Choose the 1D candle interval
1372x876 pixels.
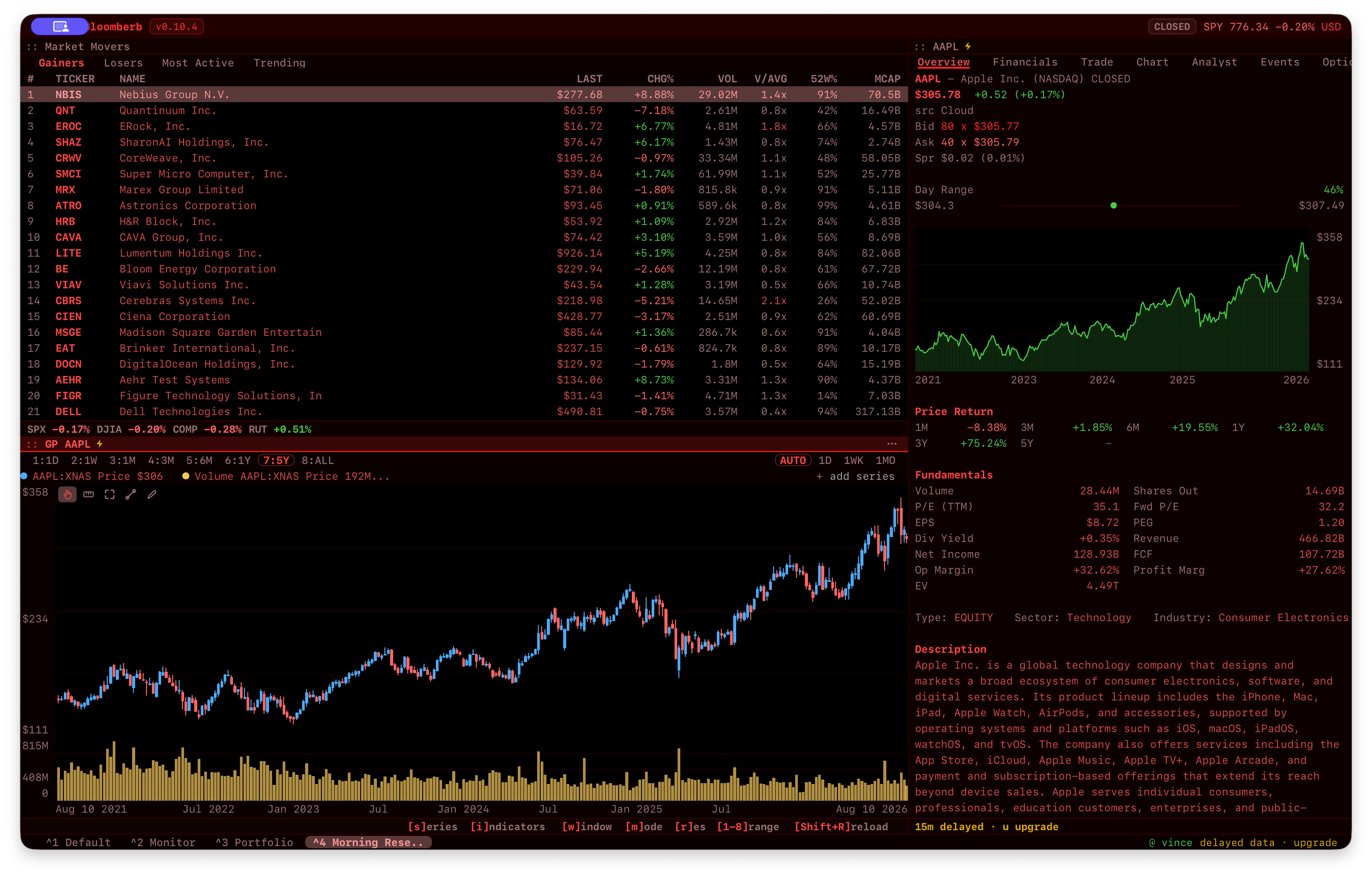(825, 460)
